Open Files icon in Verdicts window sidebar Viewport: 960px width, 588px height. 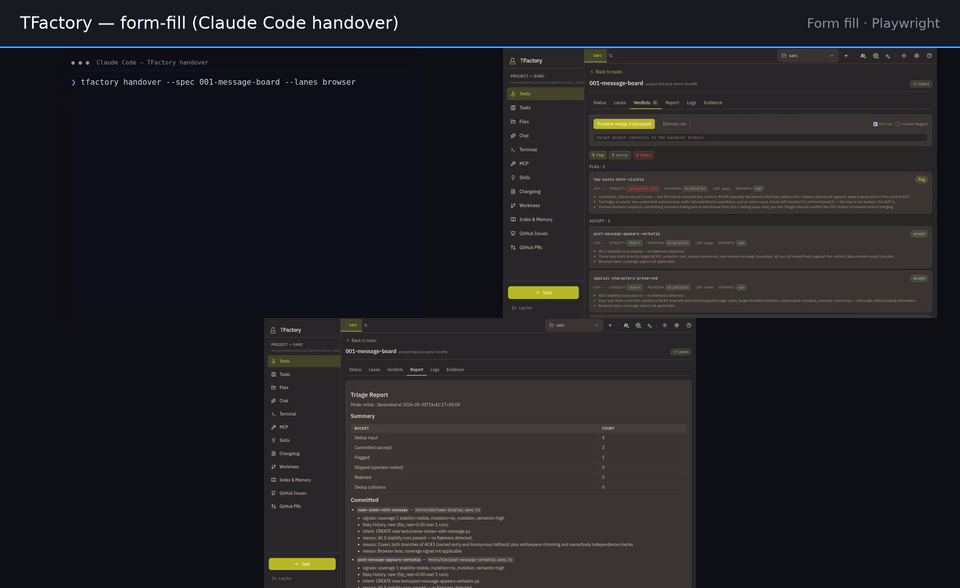513,121
